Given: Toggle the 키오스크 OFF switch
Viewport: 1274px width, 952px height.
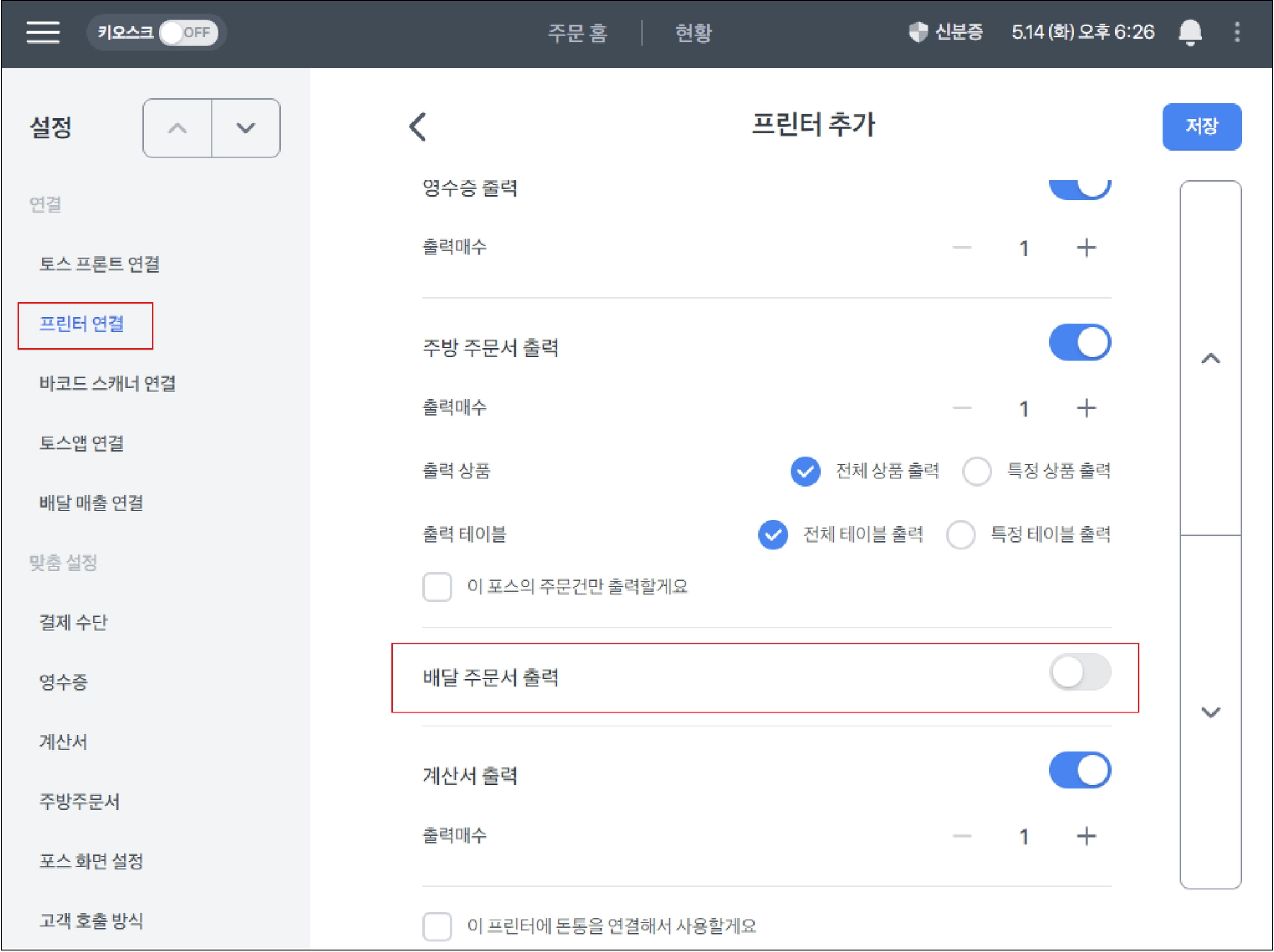Looking at the screenshot, I should click(x=188, y=32).
